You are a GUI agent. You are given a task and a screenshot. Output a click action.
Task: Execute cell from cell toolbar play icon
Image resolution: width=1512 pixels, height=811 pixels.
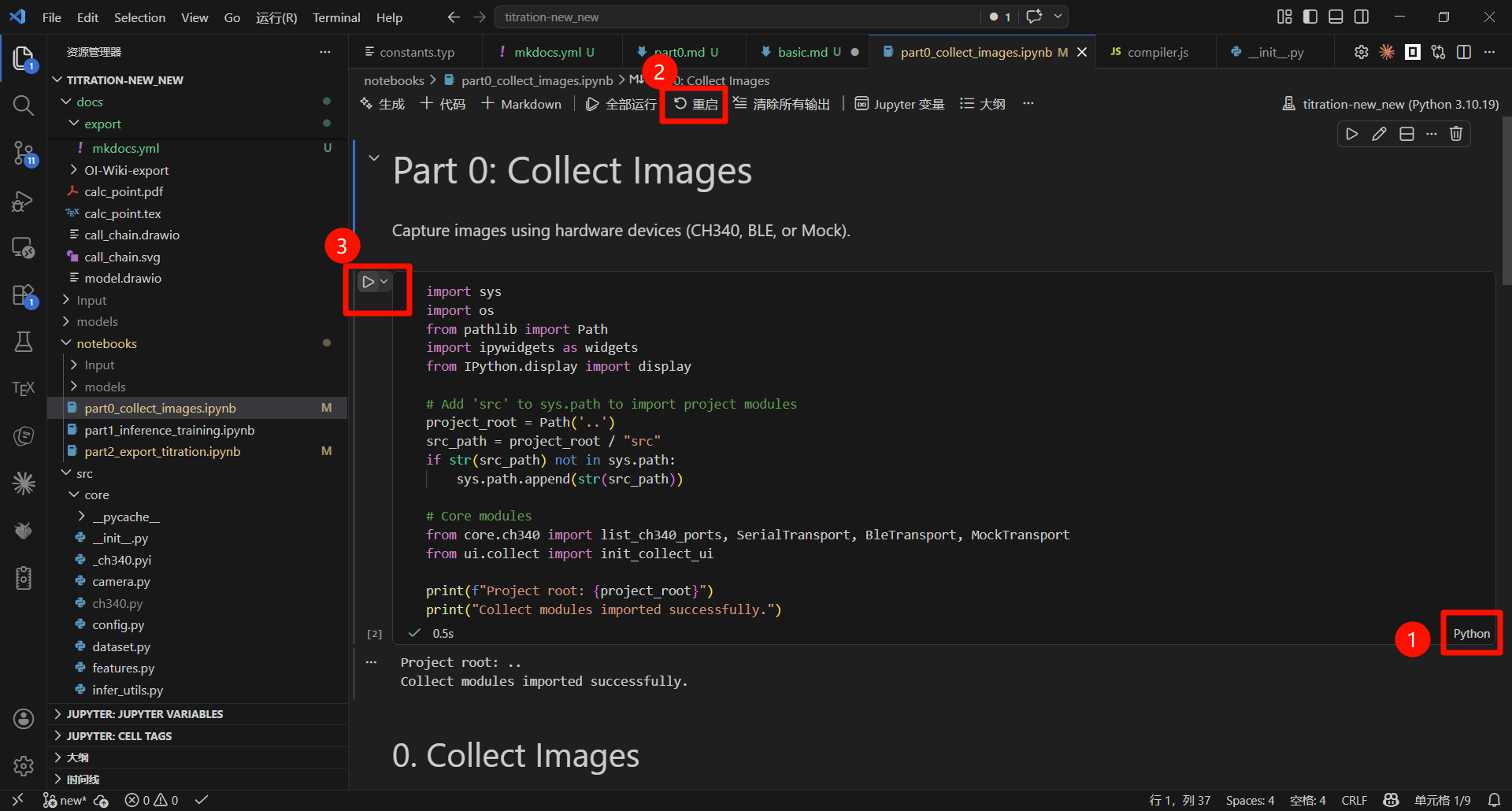point(1352,134)
